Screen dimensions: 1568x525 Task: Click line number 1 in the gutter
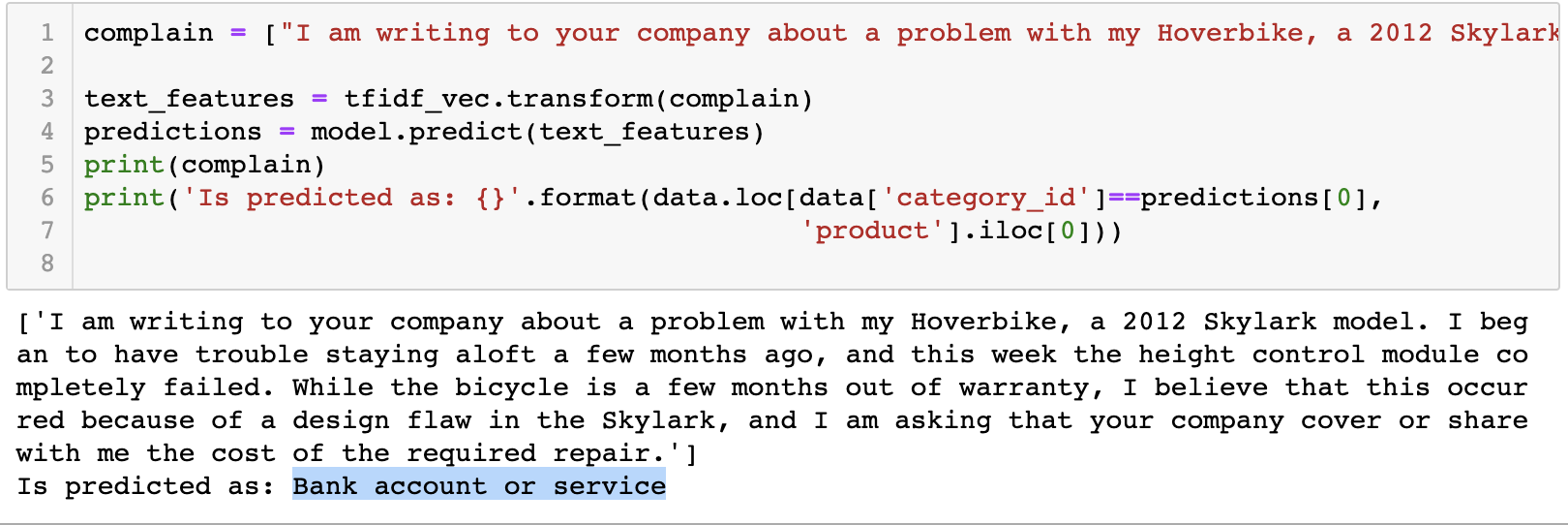coord(46,33)
